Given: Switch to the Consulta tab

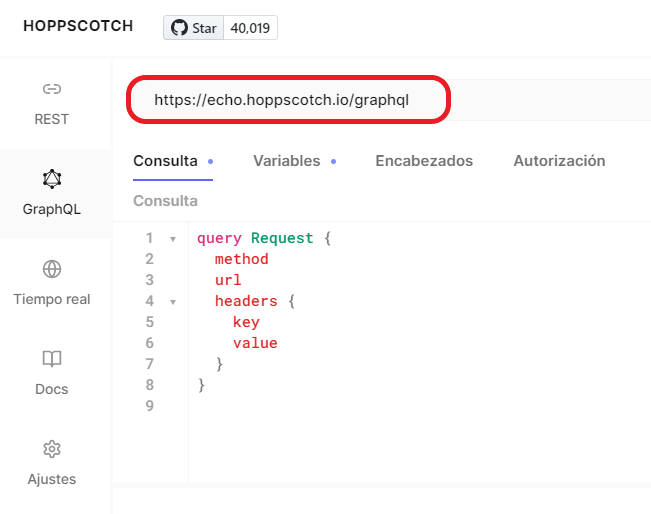Looking at the screenshot, I should click(173, 161).
